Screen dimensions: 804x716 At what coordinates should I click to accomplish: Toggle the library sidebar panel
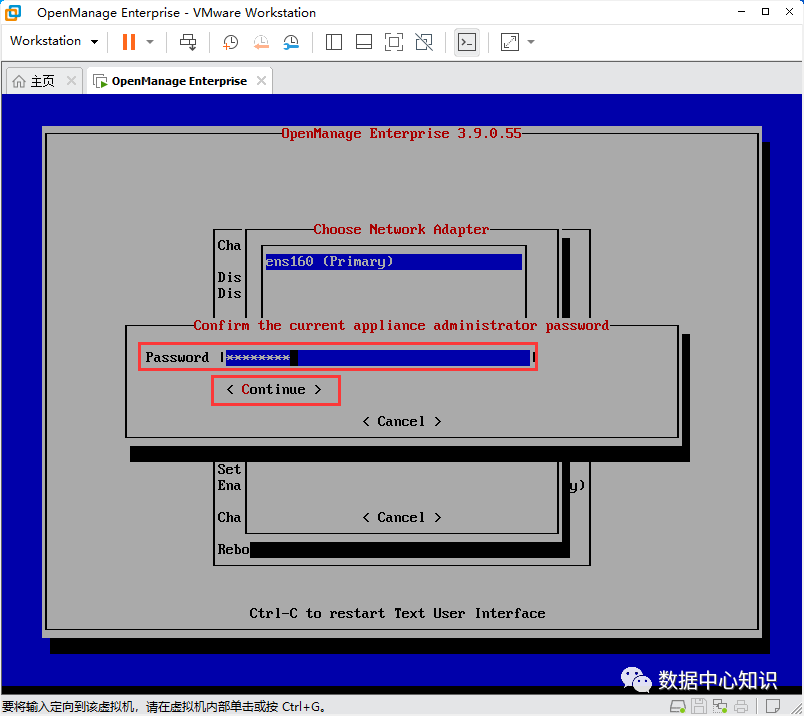click(x=334, y=42)
